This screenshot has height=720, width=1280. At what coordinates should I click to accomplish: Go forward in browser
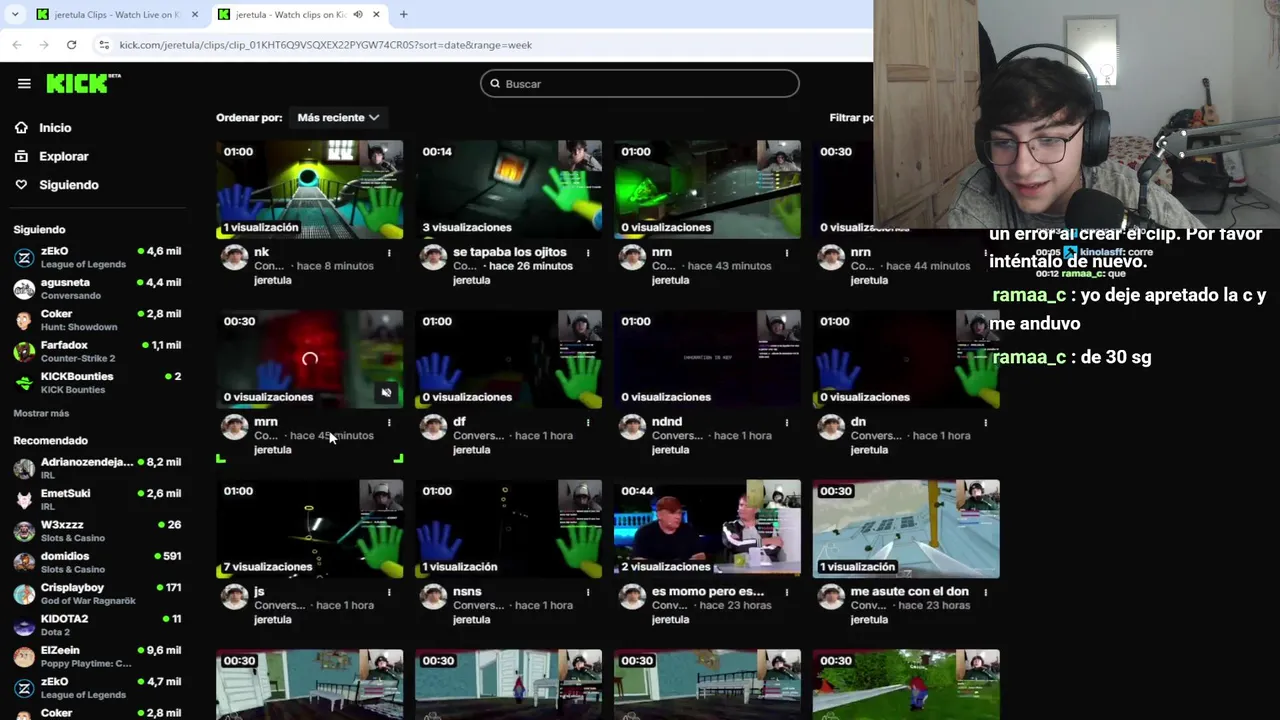coord(44,45)
